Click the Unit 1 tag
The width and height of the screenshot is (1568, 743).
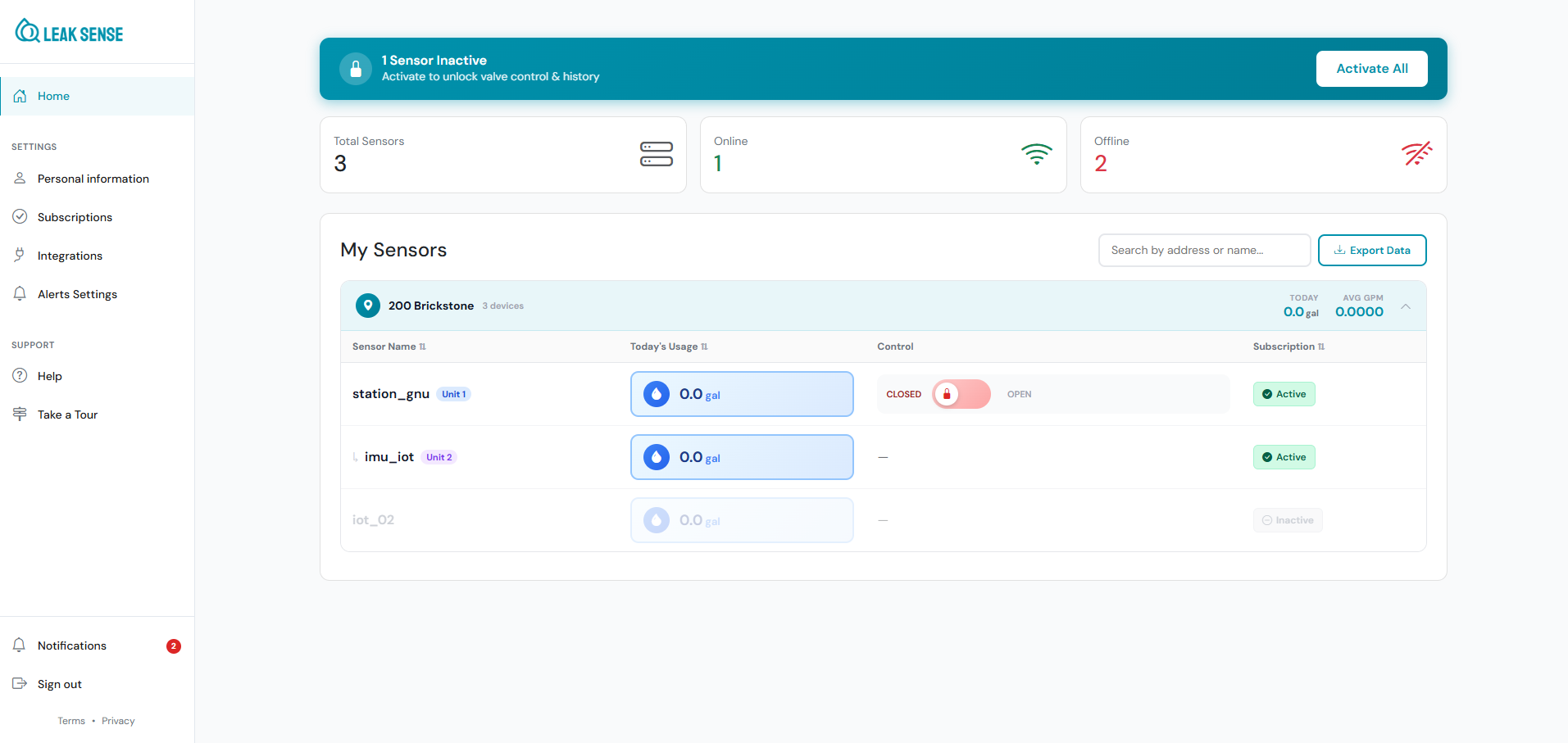(453, 394)
